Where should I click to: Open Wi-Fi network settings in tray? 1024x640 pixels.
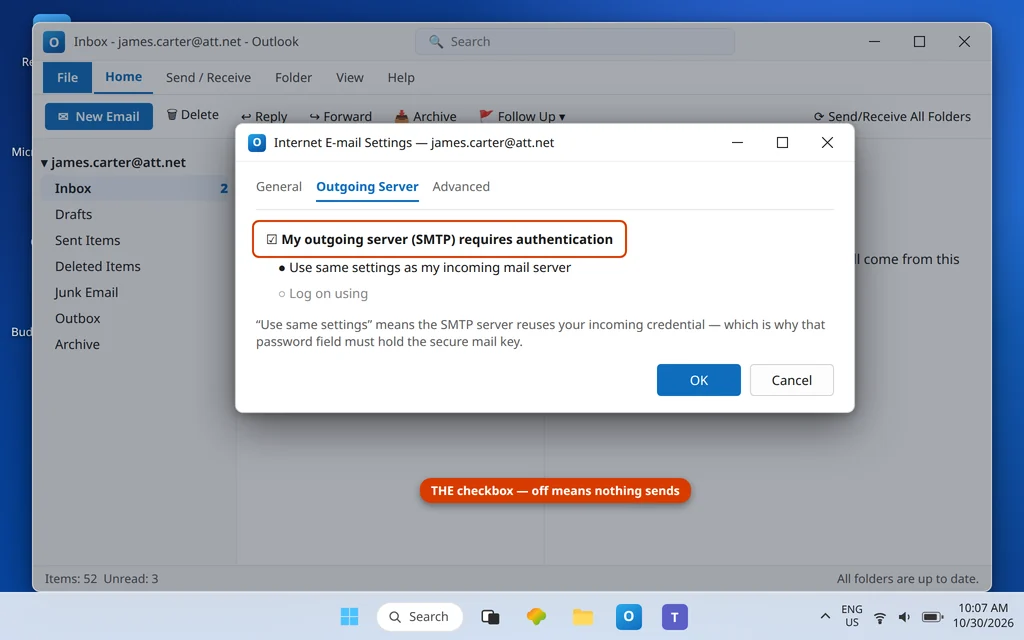point(880,617)
